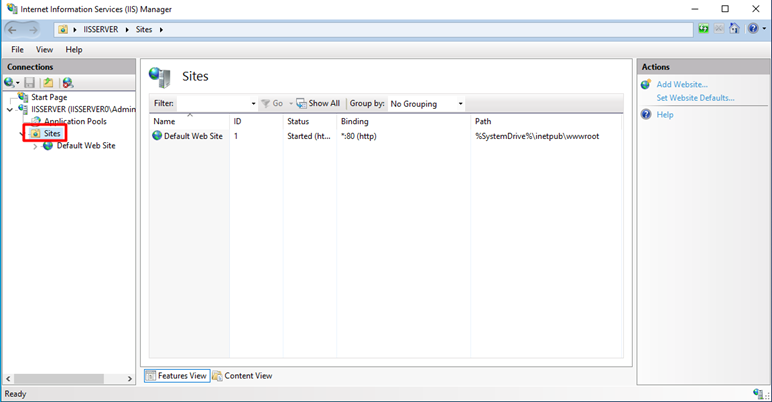Expand breadcrumb arrow after Sites
The image size is (772, 402).
pyautogui.click(x=161, y=30)
